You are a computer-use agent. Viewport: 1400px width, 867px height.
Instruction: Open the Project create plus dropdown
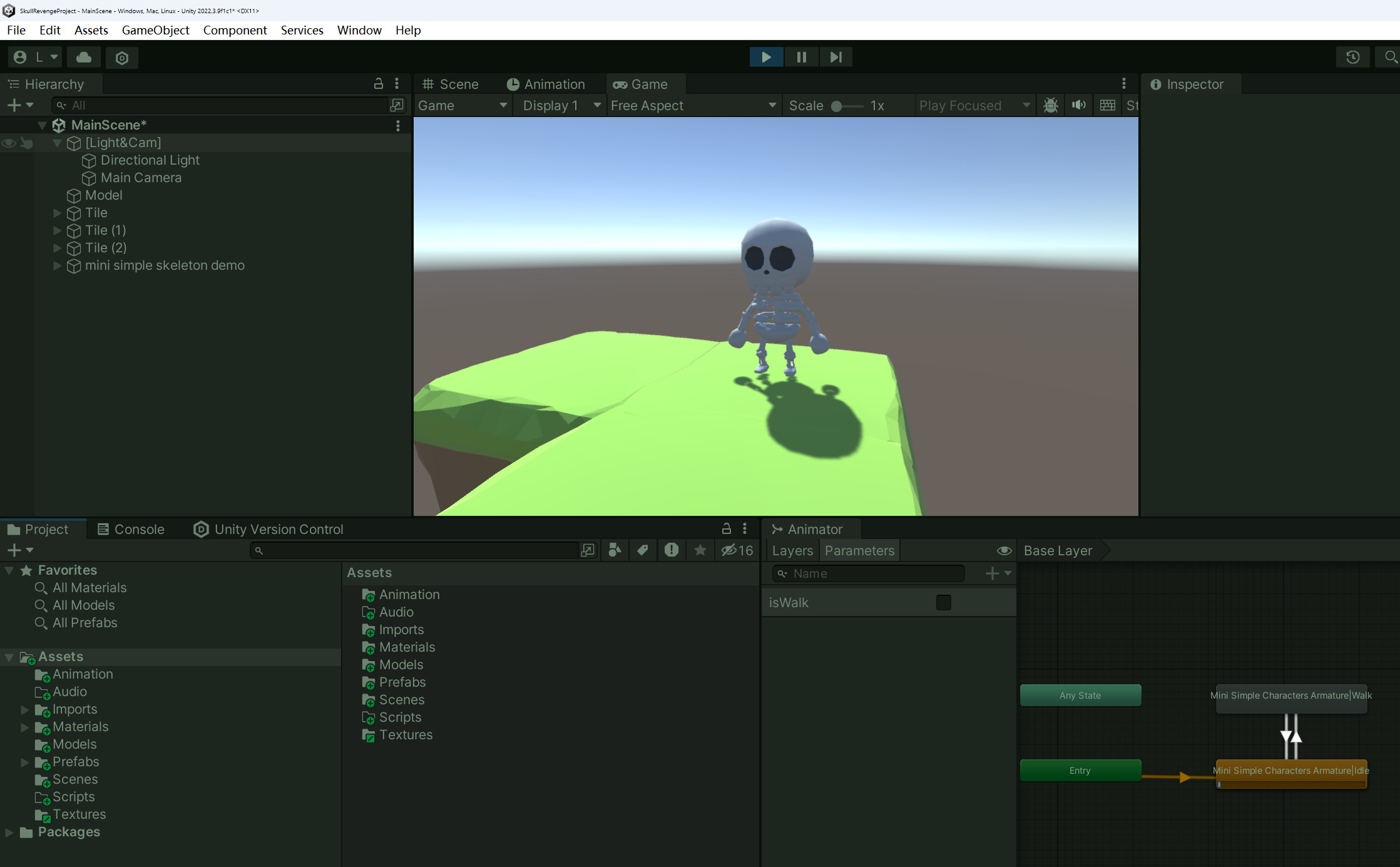[19, 550]
